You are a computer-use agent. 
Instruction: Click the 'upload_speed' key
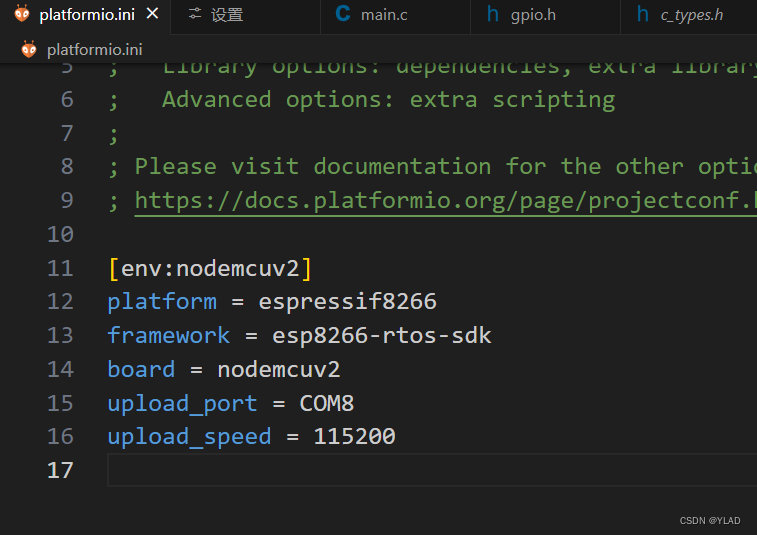tap(189, 437)
